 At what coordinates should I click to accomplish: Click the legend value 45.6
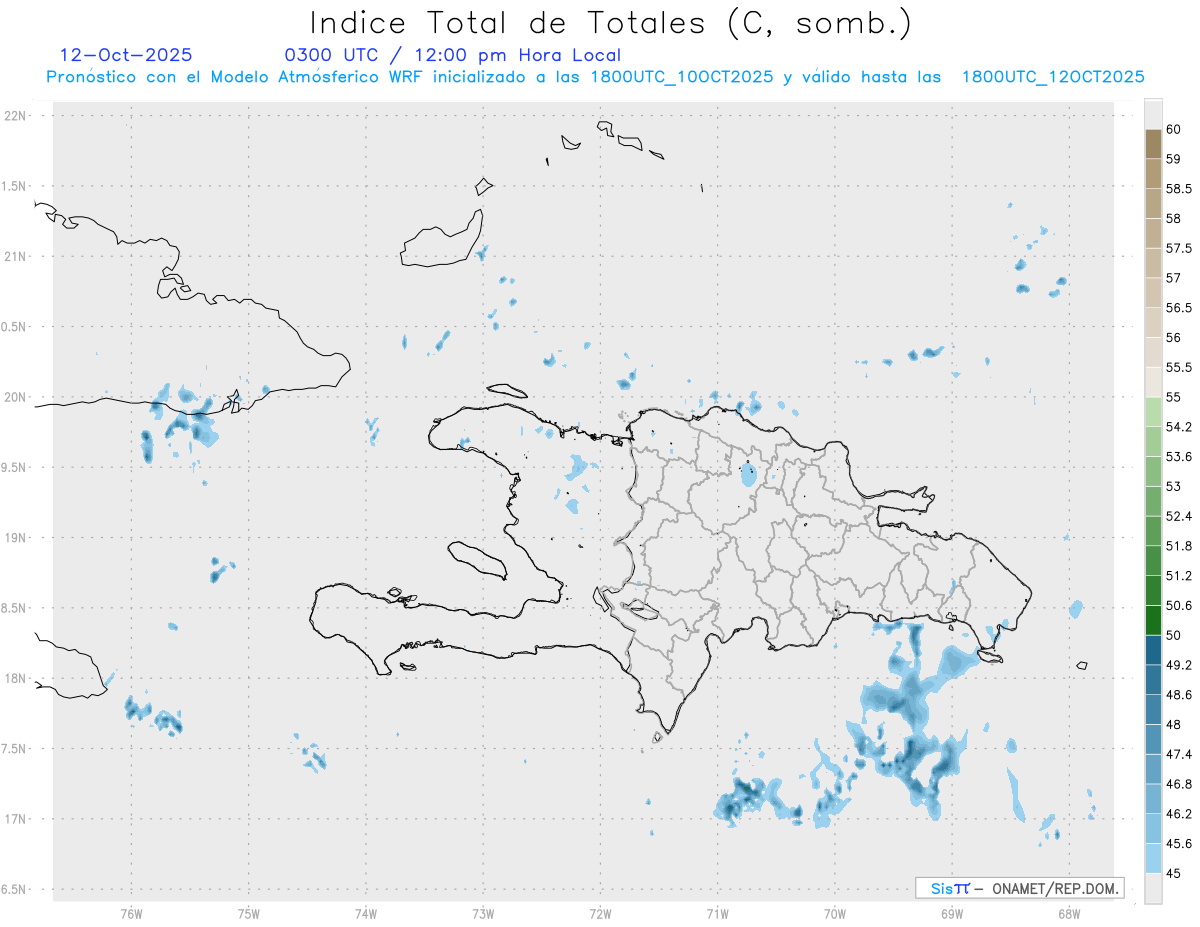[x=1179, y=843]
